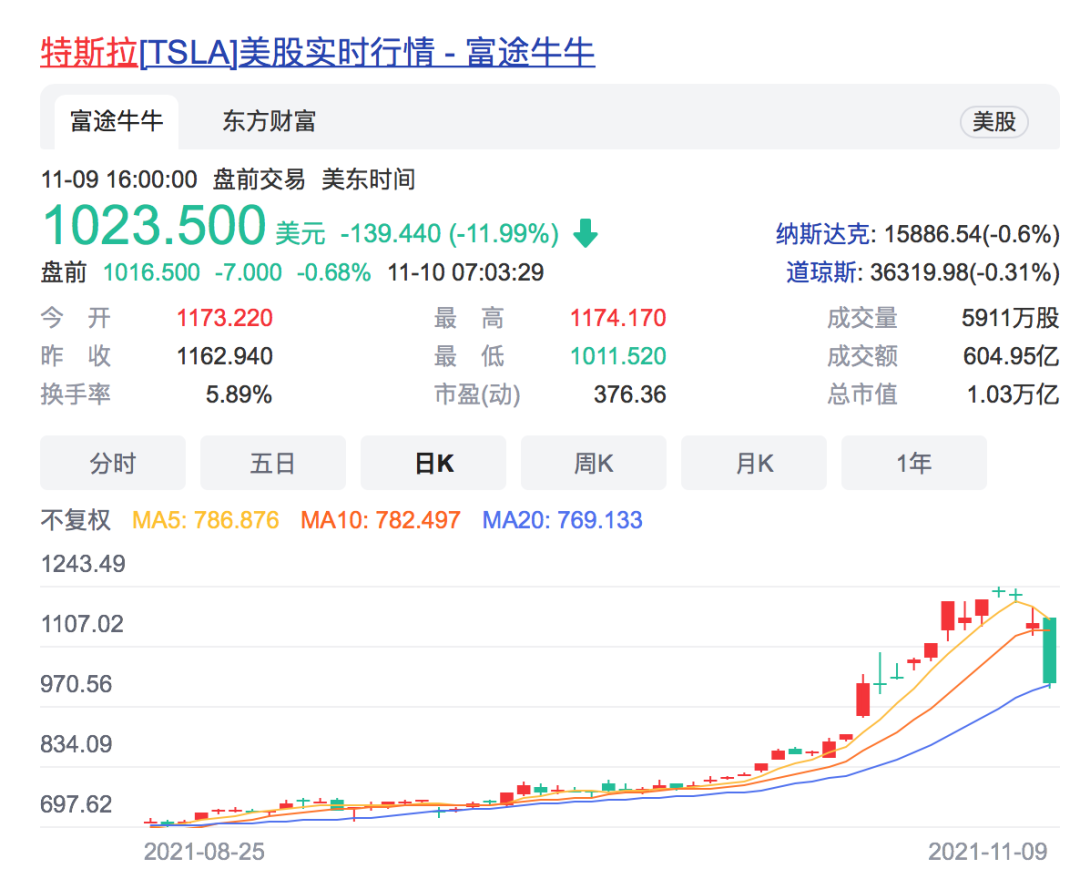Click the timestamp 11-09 16:00:00
Screen dimensions: 1080x869
click(x=119, y=180)
